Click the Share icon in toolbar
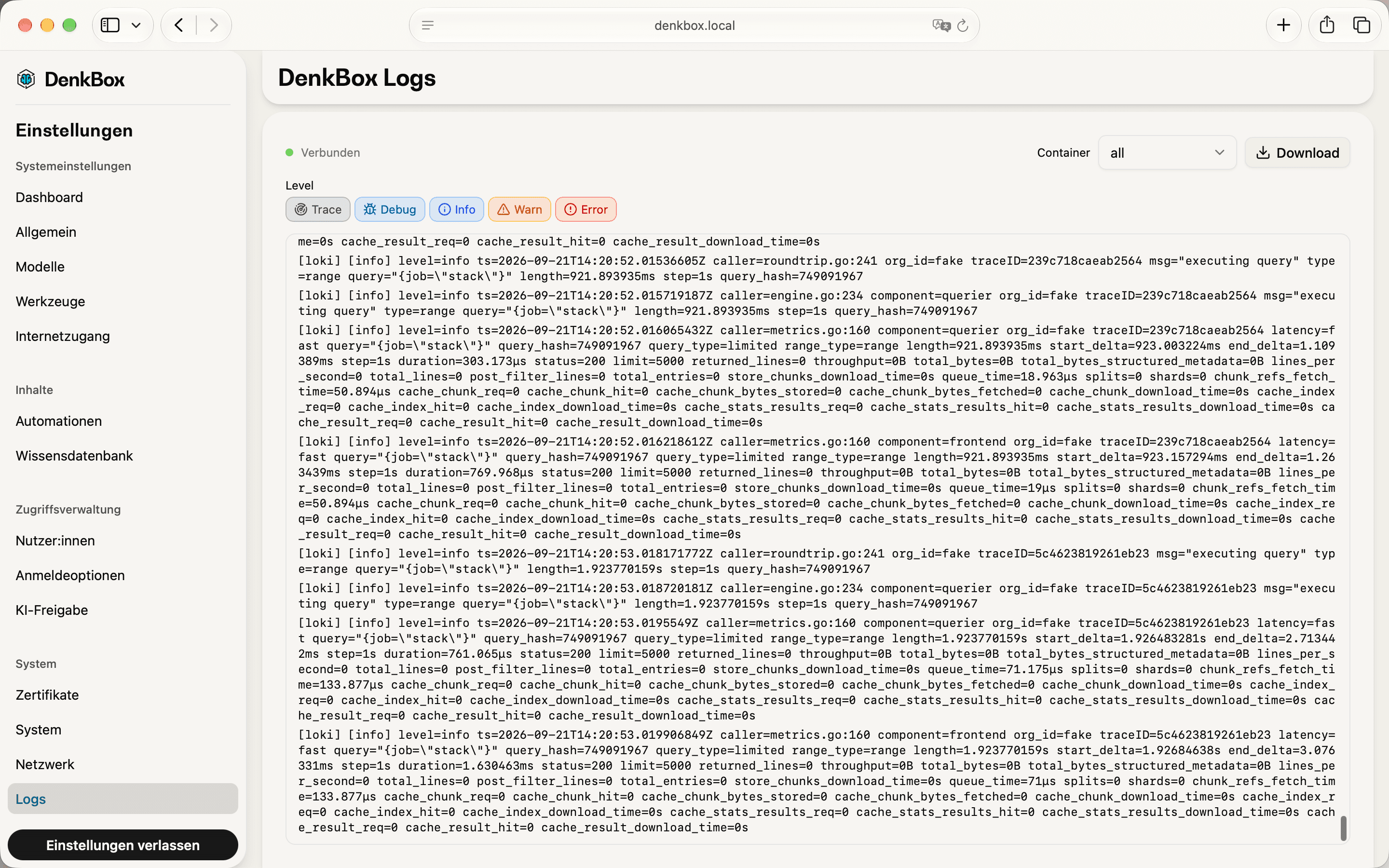The height and width of the screenshot is (868, 1389). (1327, 25)
